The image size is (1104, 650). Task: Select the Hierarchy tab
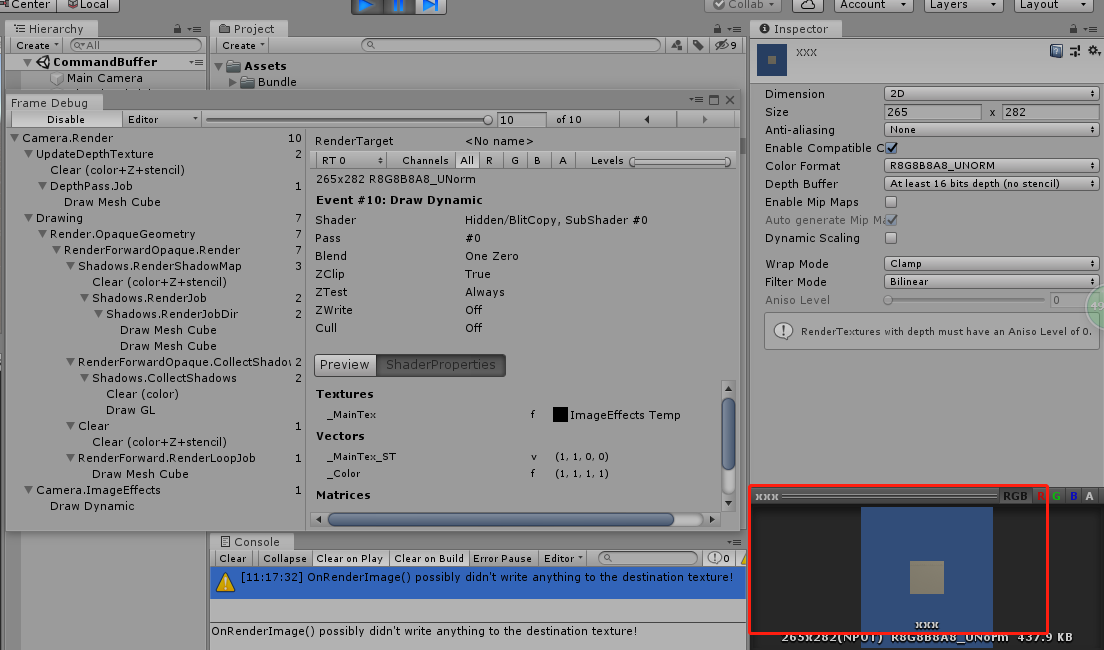tap(51, 28)
